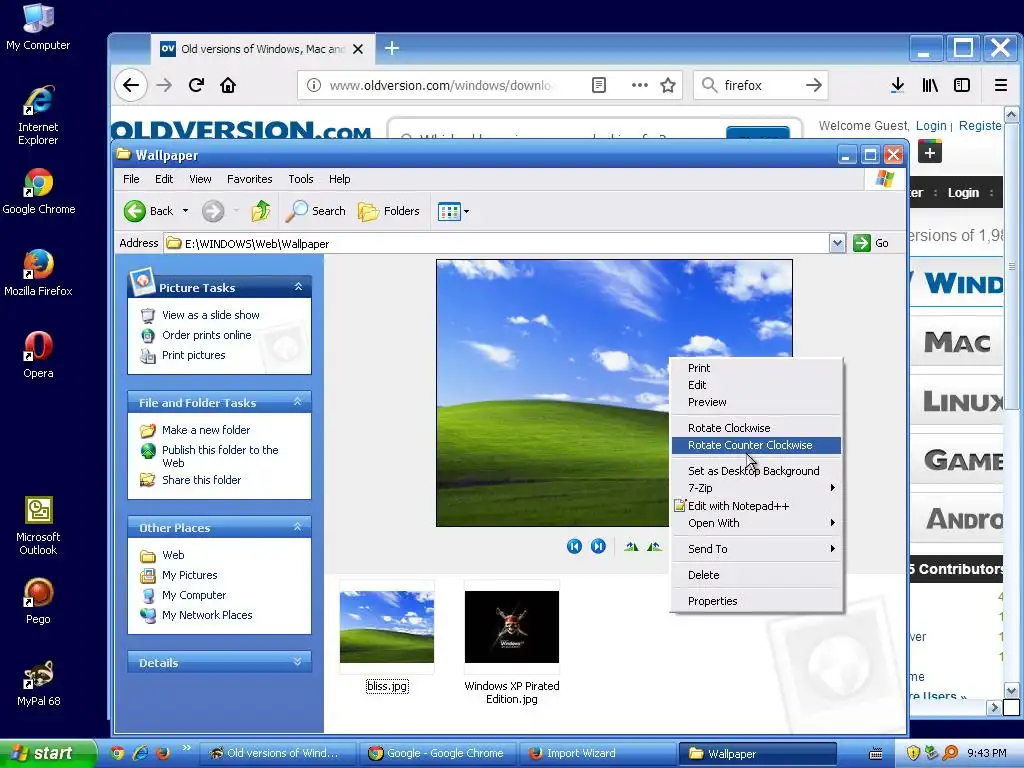Expand the 7-Zip submenu
This screenshot has width=1024, height=768.
pyautogui.click(x=756, y=488)
